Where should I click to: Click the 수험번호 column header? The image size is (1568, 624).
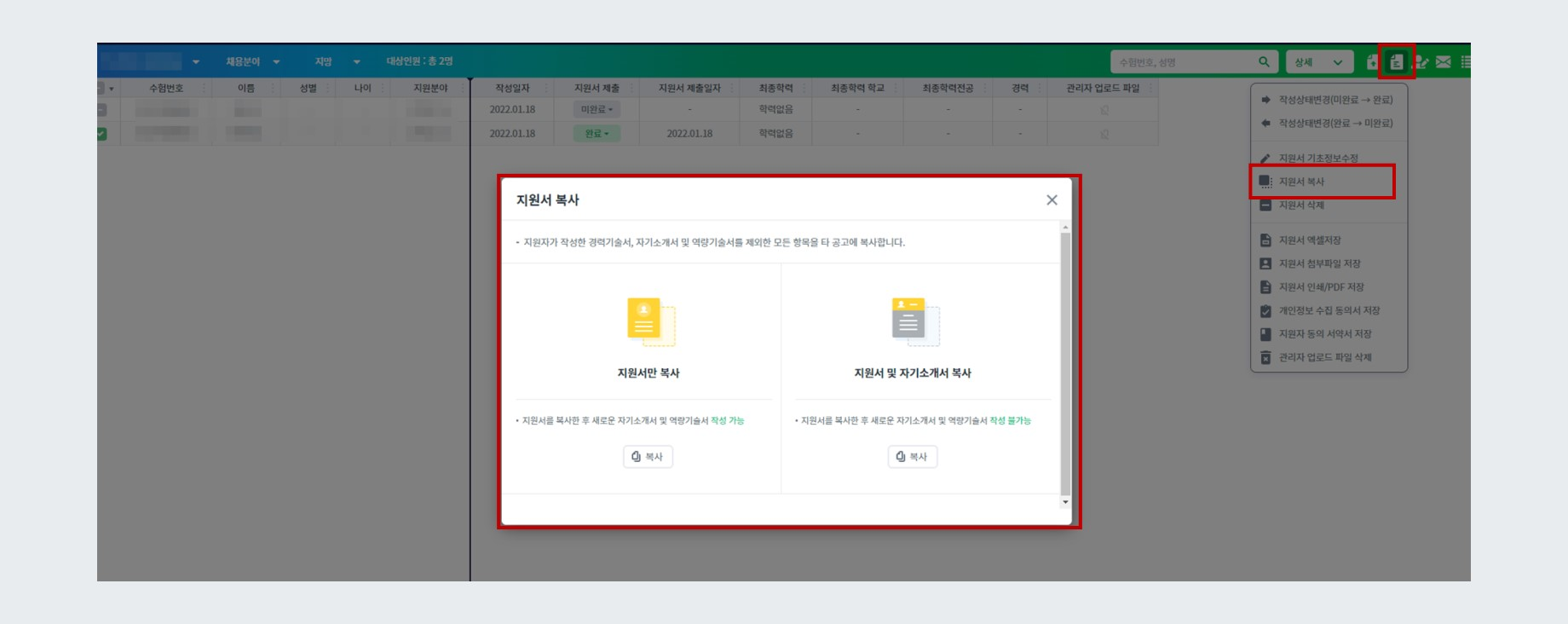166,89
